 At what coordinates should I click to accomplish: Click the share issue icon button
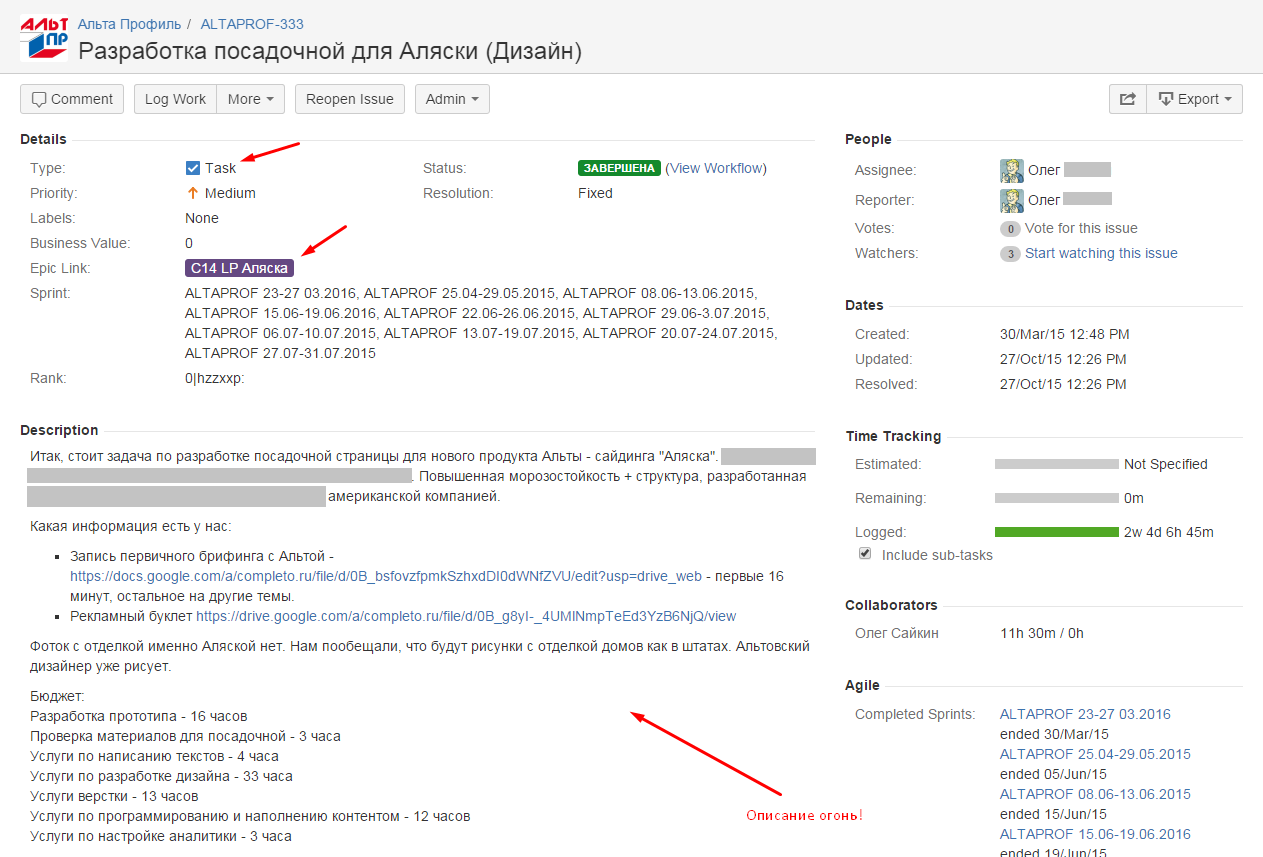[x=1128, y=99]
